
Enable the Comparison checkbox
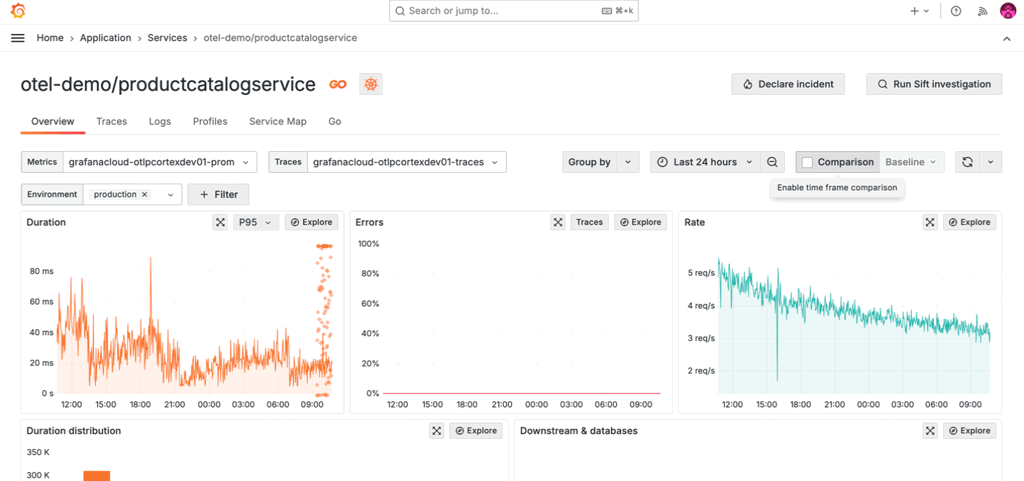click(808, 162)
